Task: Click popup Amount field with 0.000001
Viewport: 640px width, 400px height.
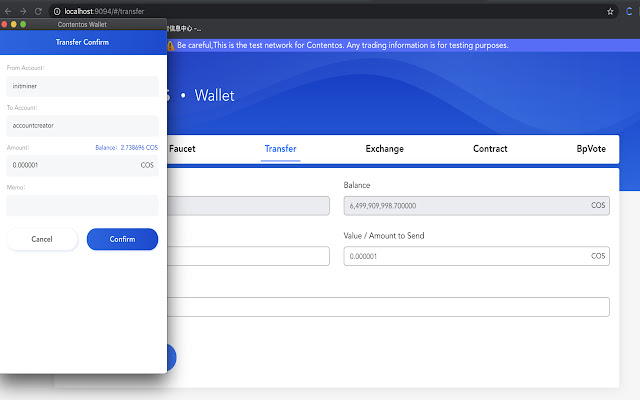Action: (x=82, y=165)
